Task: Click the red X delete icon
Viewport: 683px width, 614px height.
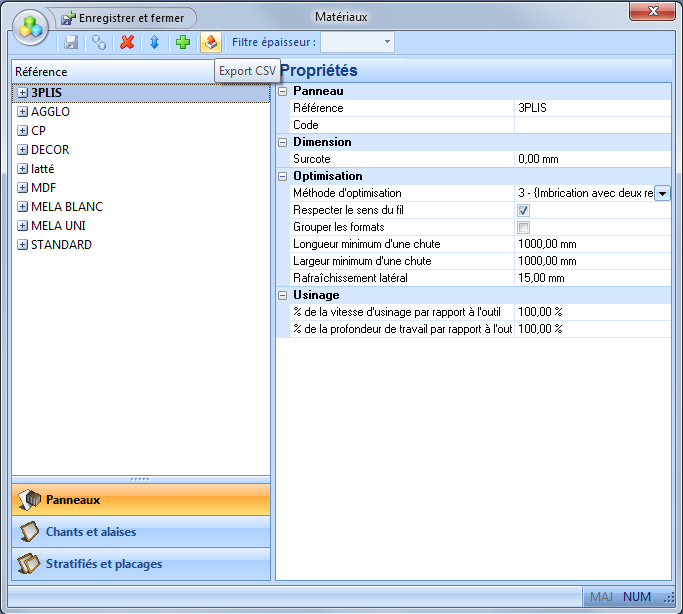Action: 127,42
